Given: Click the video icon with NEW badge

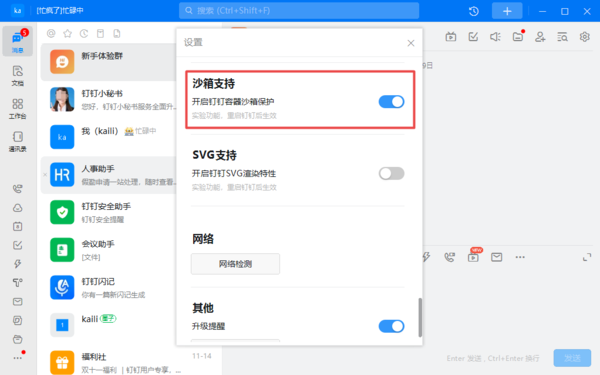Looking at the screenshot, I should click(x=473, y=256).
